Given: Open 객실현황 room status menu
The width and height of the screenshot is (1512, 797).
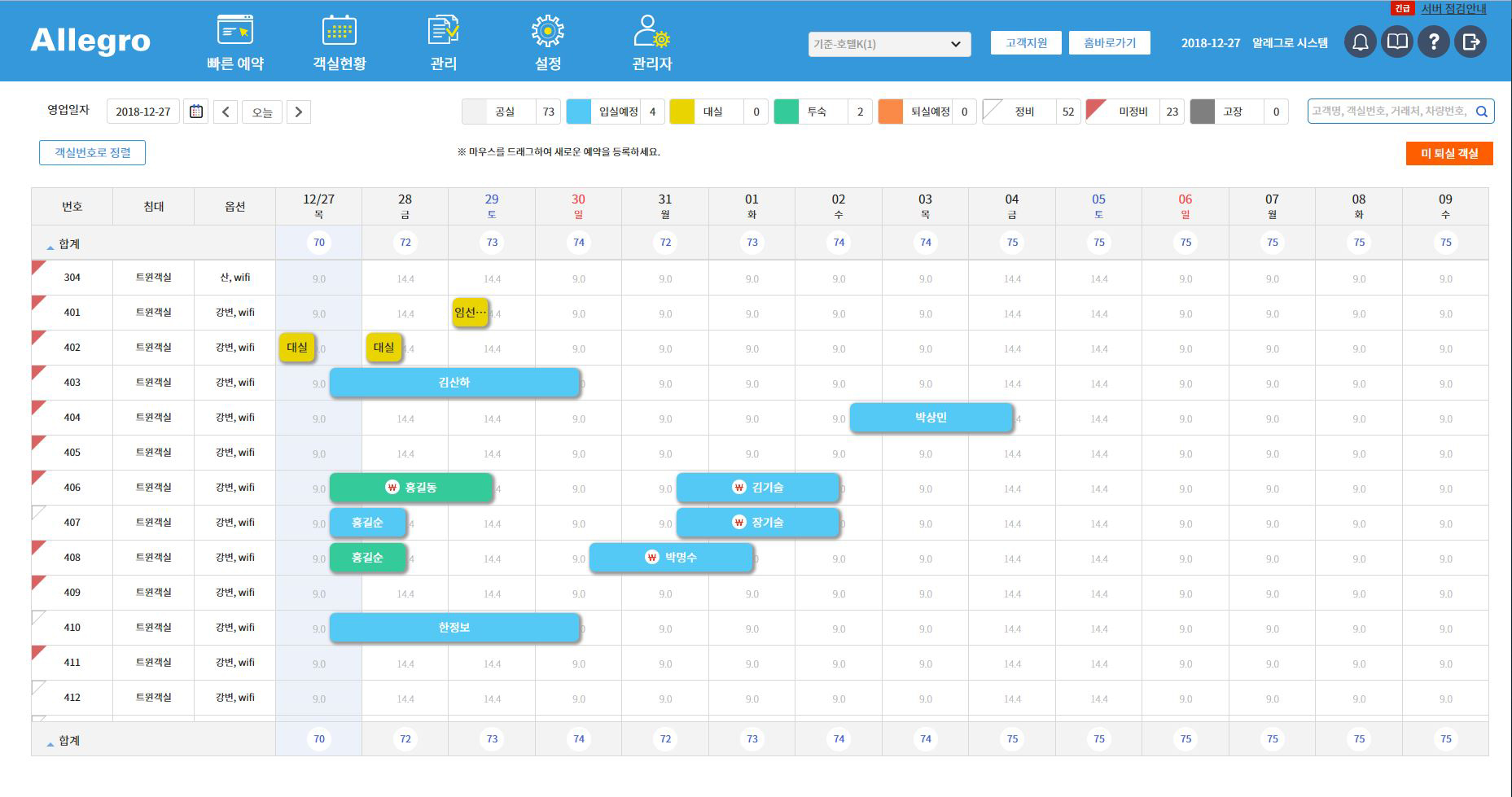Looking at the screenshot, I should click(340, 43).
